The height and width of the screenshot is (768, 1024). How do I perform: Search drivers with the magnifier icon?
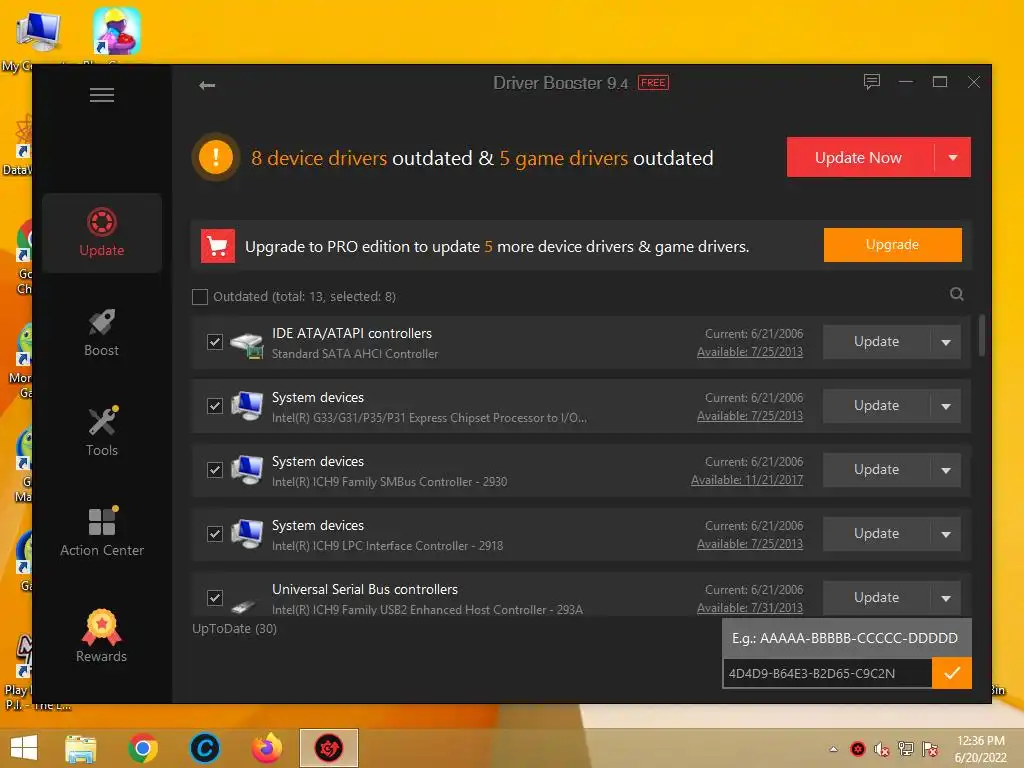pos(956,294)
